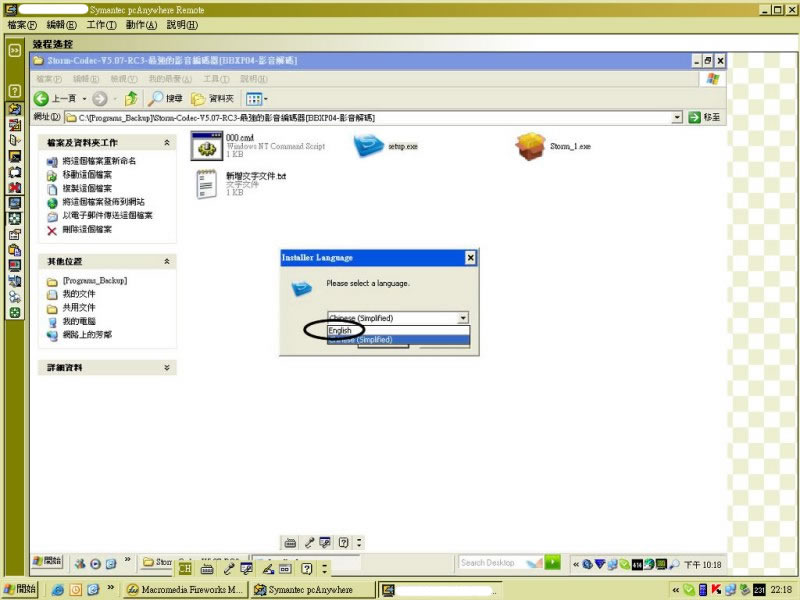Select the setup.exe file icon

pos(368,146)
